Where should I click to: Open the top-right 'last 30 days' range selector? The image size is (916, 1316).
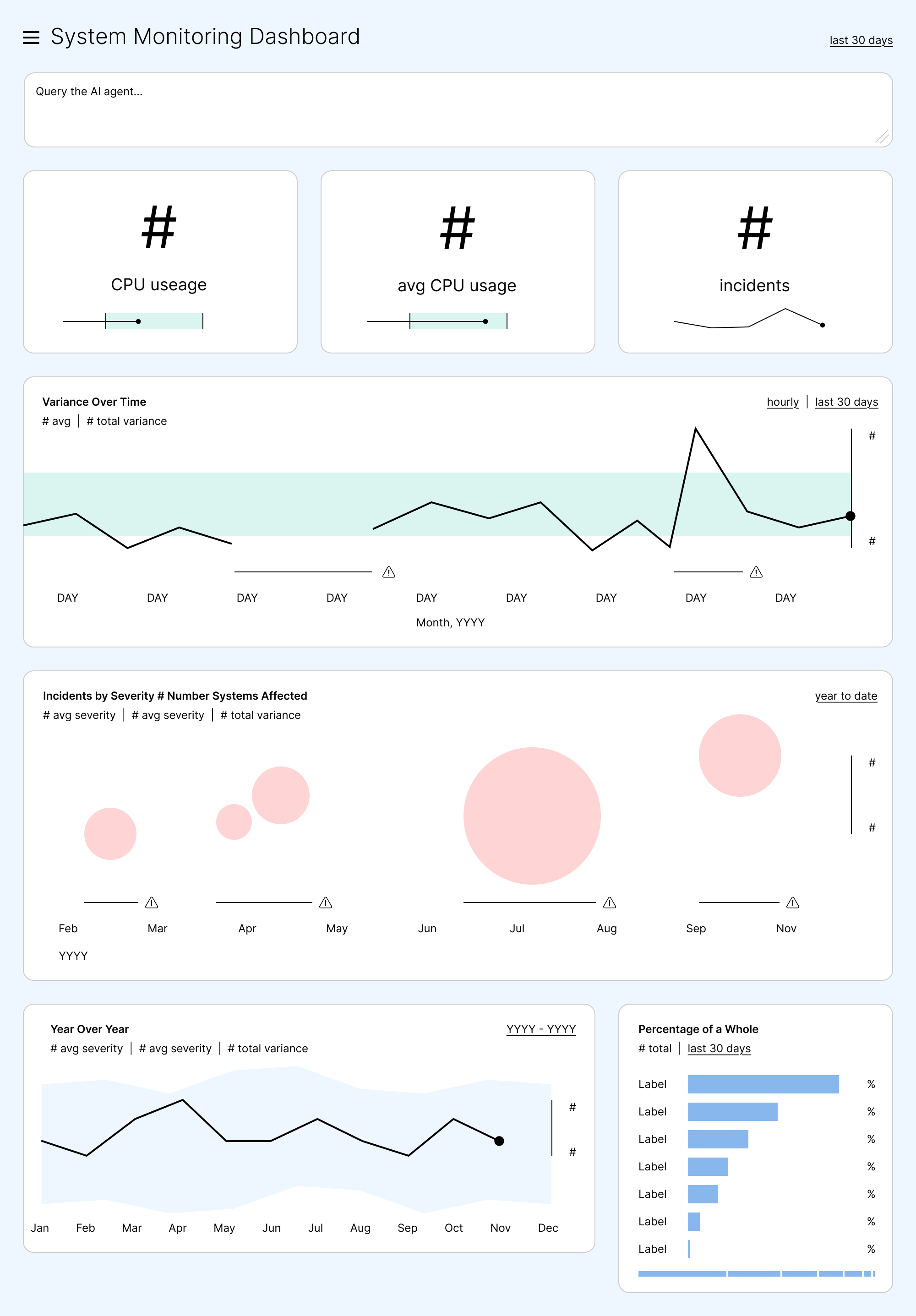[861, 40]
